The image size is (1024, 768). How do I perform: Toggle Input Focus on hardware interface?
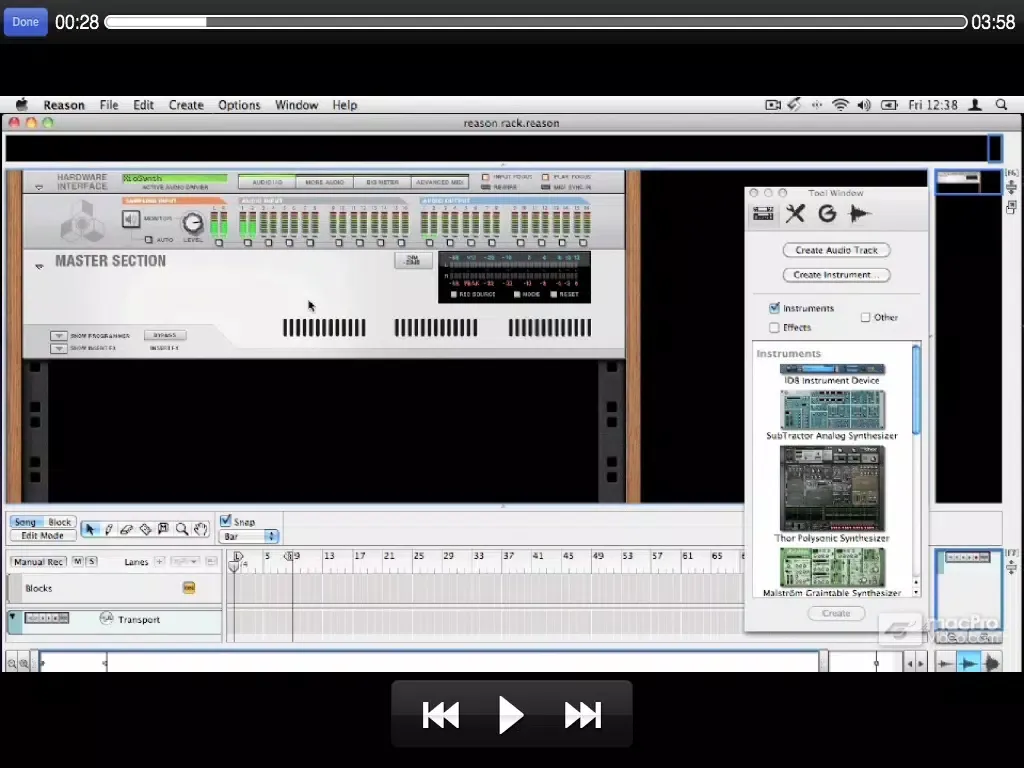coord(485,177)
